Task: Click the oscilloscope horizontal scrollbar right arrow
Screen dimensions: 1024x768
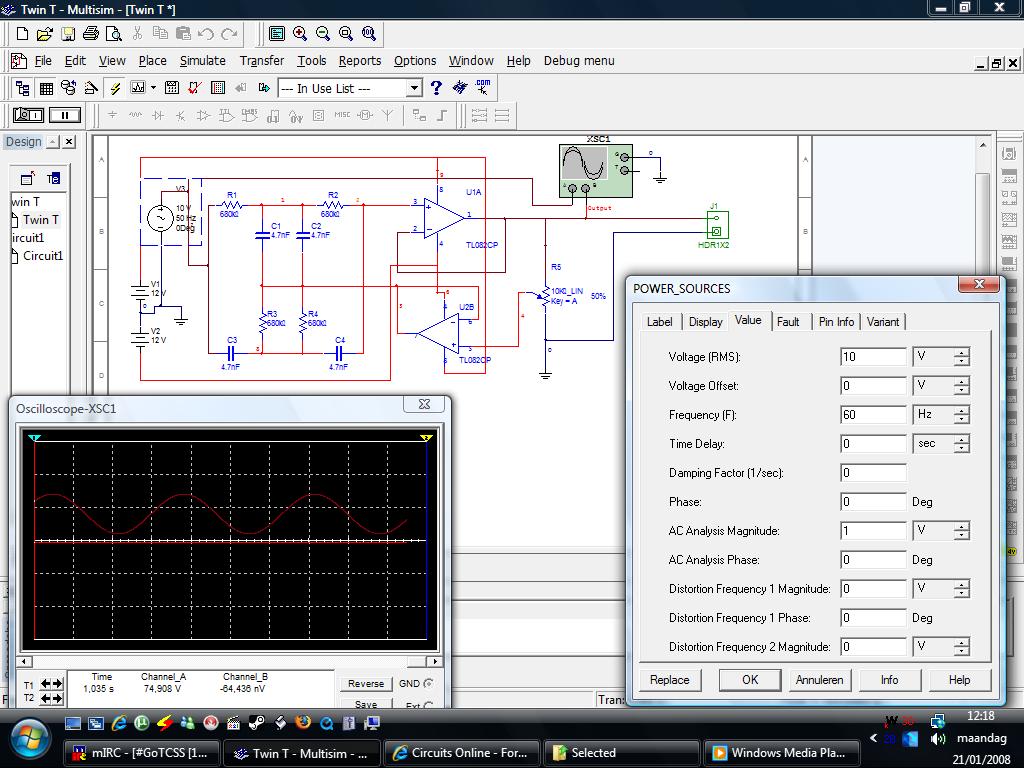Action: point(434,661)
